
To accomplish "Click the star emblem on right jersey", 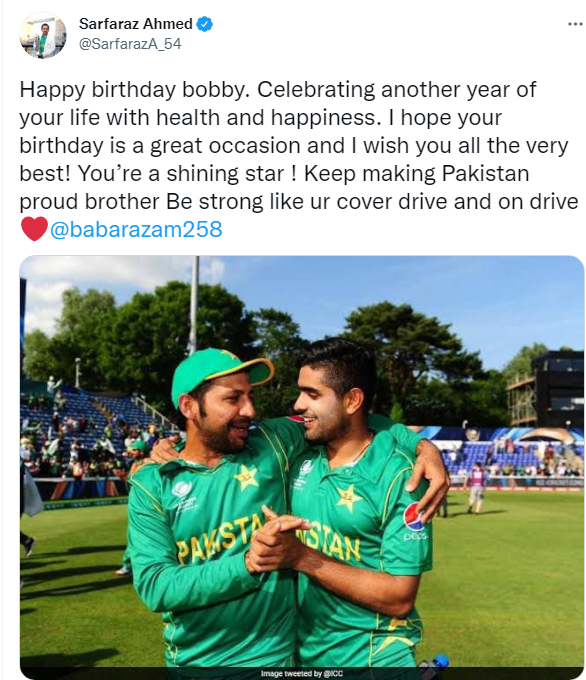I will click(349, 498).
